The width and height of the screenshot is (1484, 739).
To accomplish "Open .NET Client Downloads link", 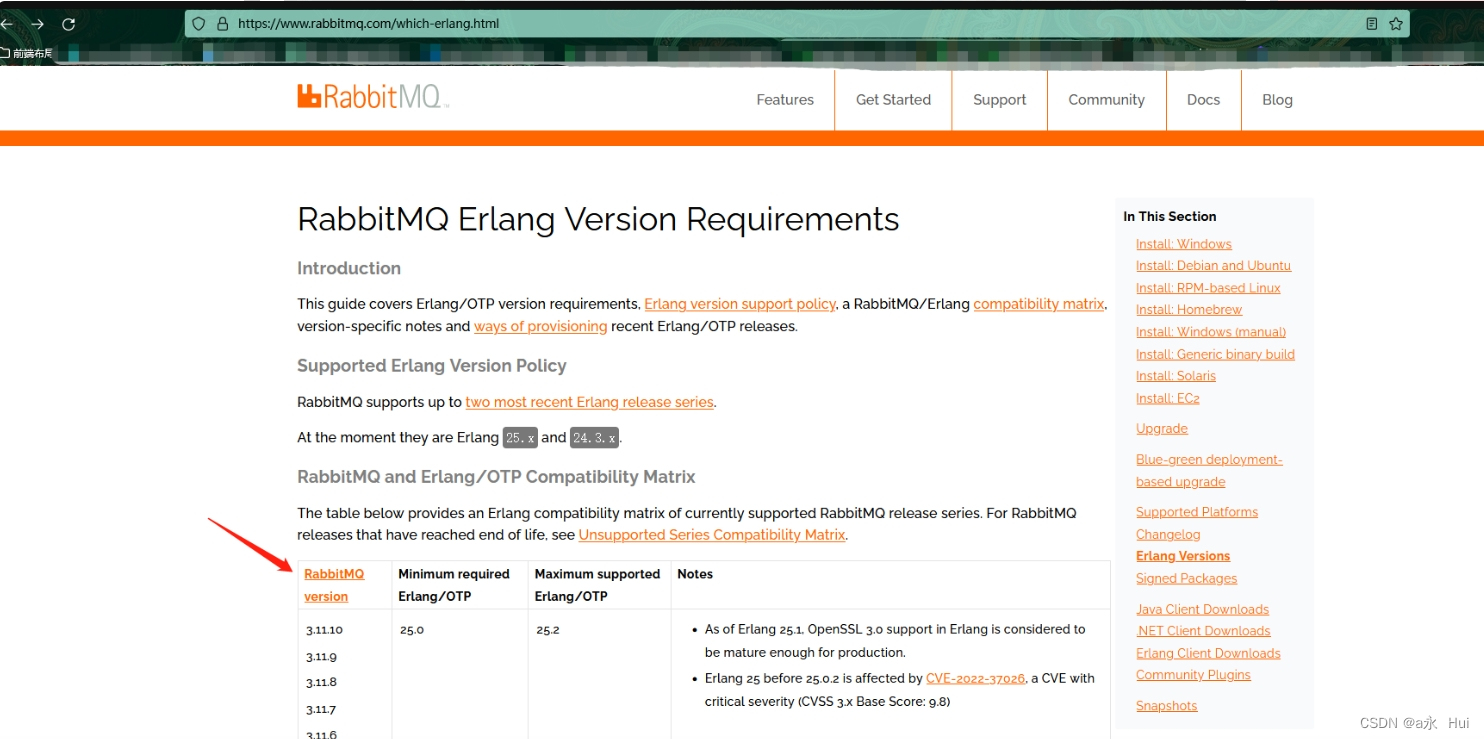I will coord(1203,631).
